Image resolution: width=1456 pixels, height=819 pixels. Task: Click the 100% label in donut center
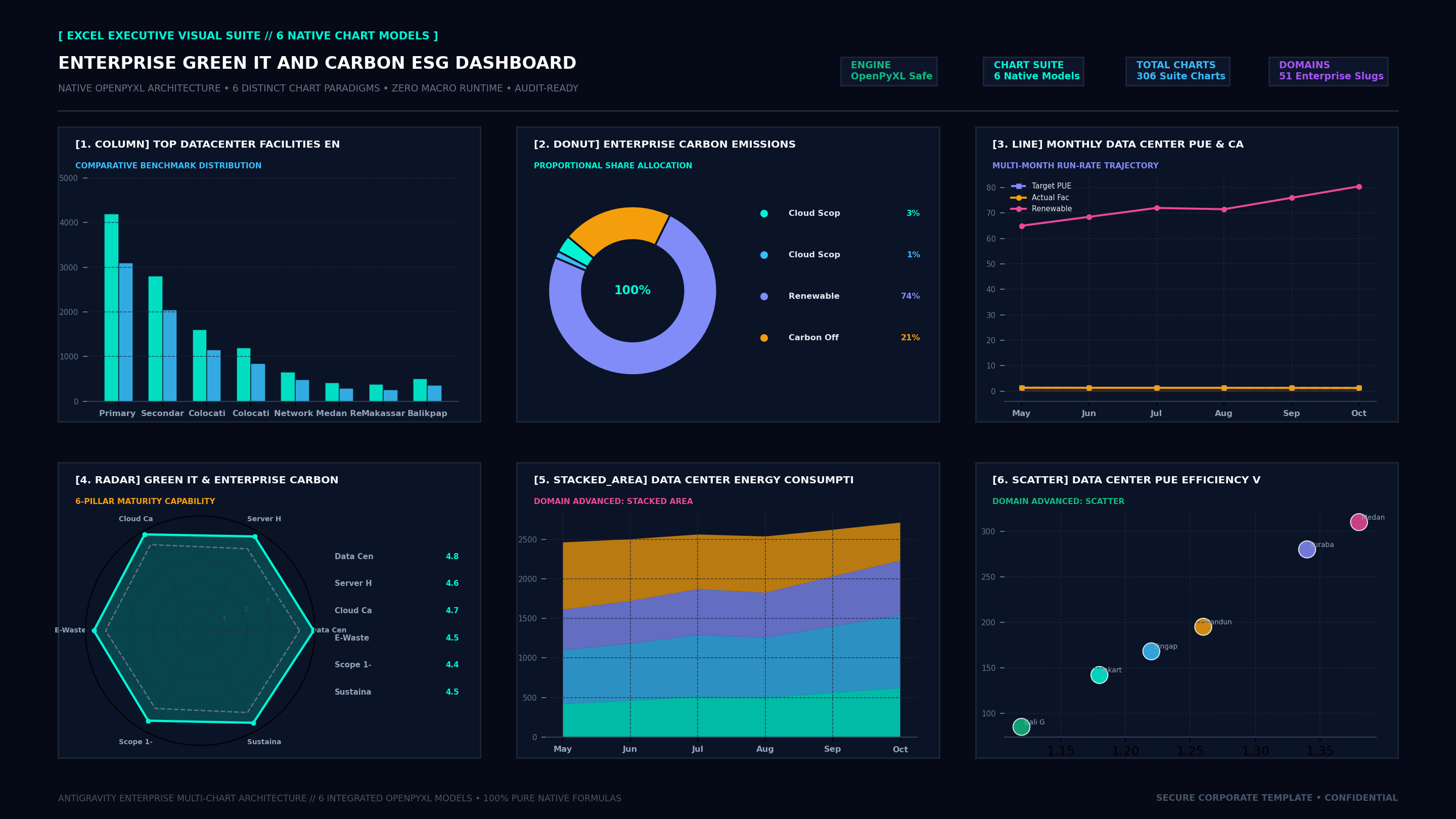632,291
